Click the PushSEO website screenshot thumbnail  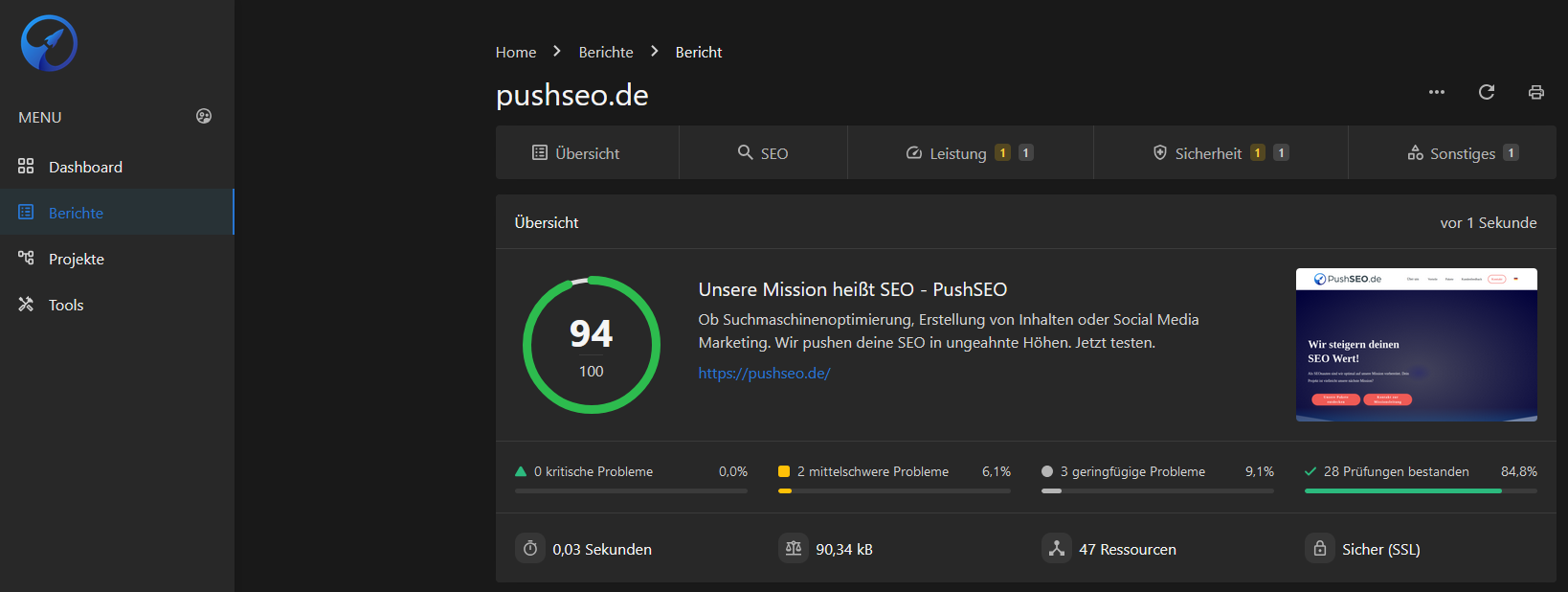1417,345
